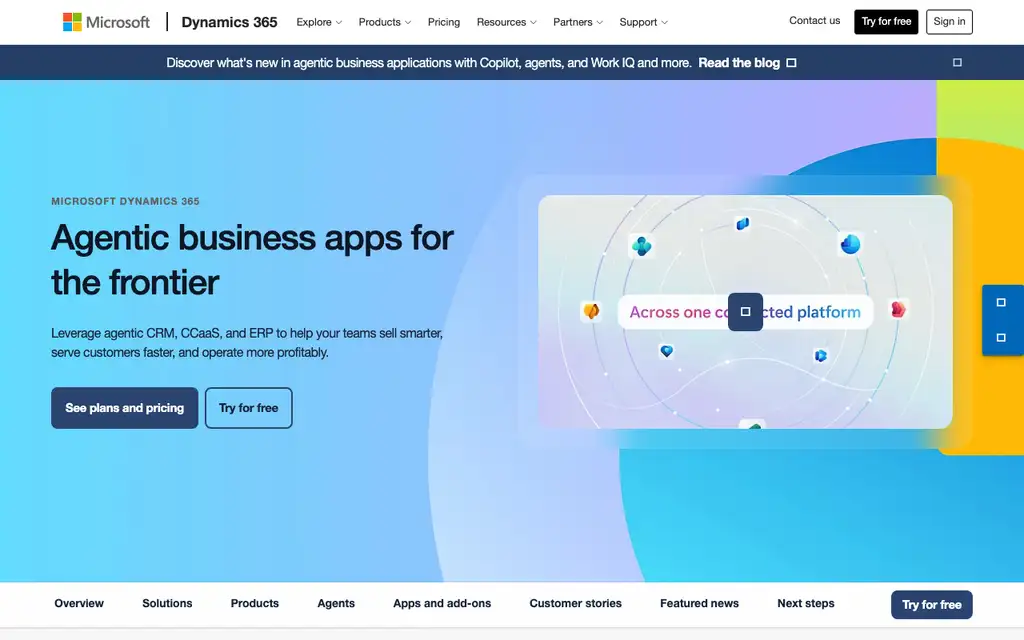Click the Sign in button

pos(949,22)
